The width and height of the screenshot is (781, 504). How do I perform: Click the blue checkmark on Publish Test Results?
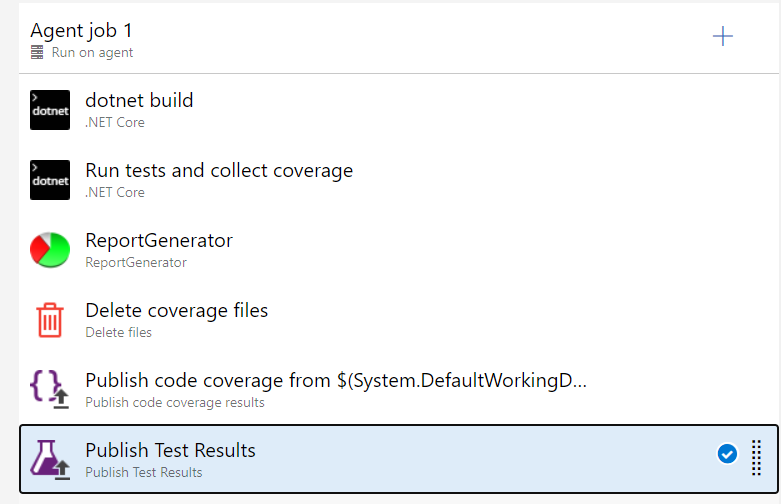click(x=727, y=454)
